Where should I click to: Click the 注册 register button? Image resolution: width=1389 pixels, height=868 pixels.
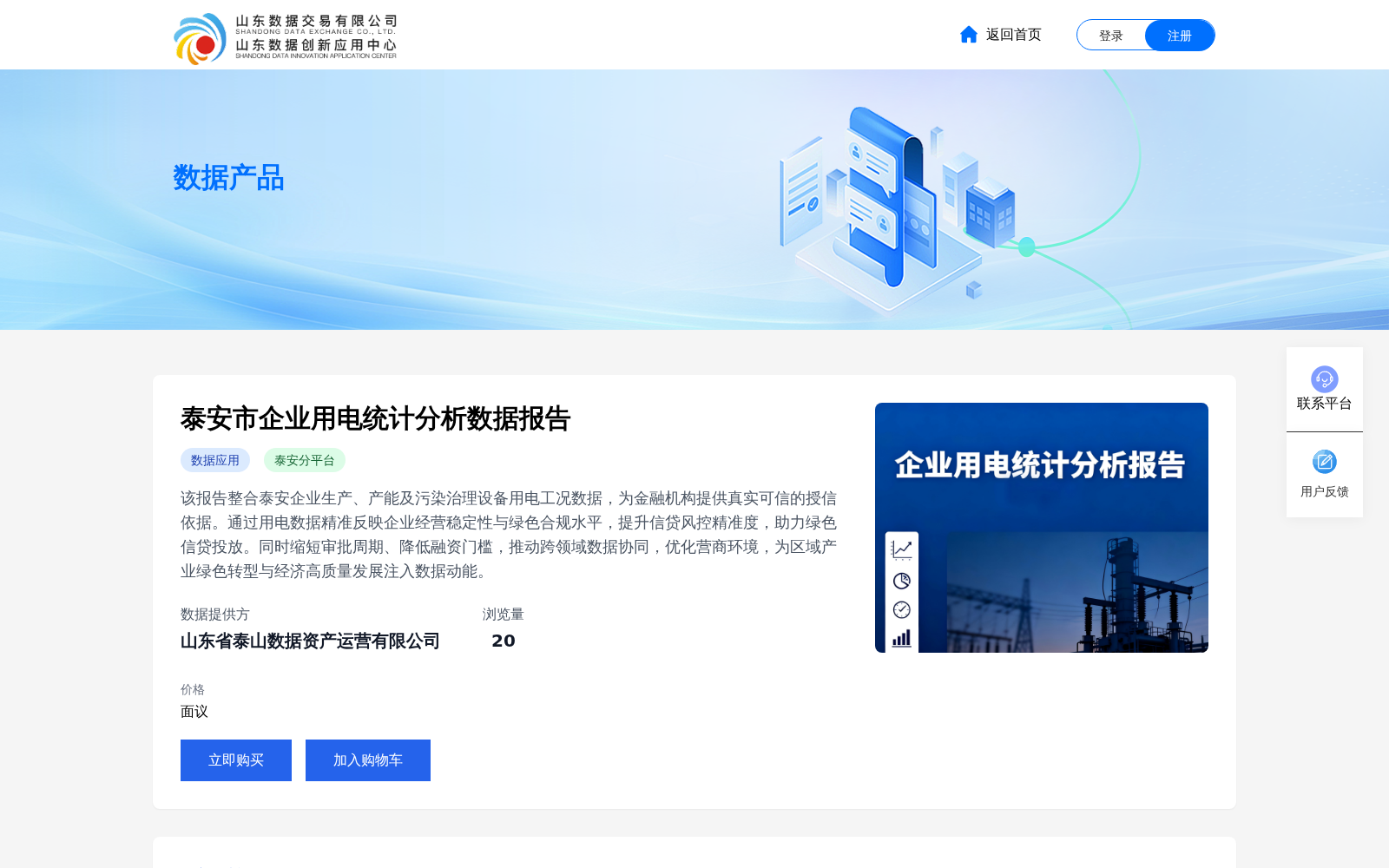1180,36
